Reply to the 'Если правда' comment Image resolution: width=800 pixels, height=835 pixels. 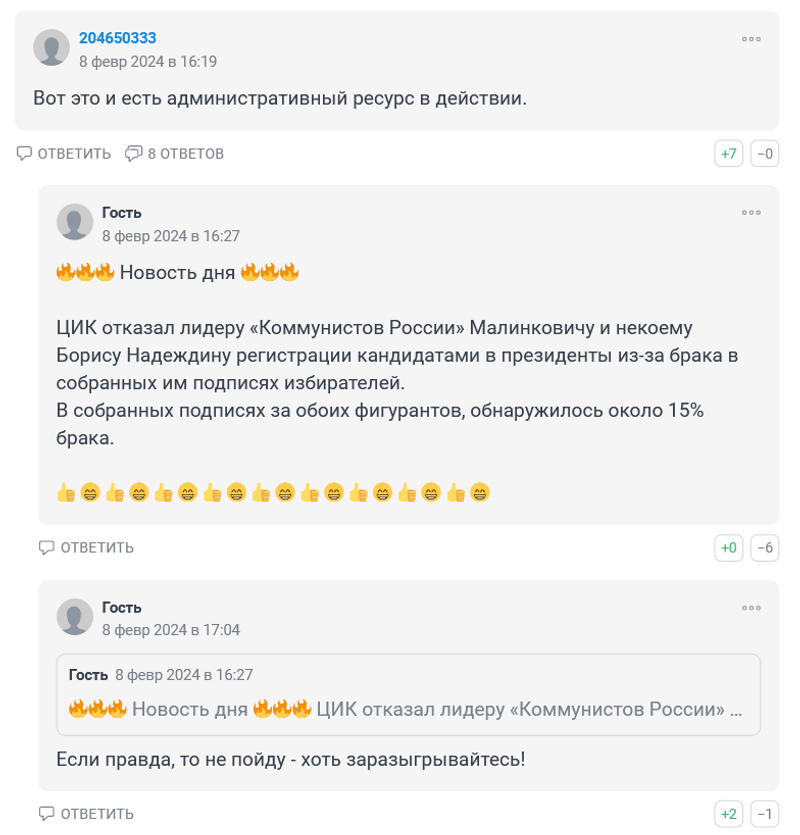87,814
